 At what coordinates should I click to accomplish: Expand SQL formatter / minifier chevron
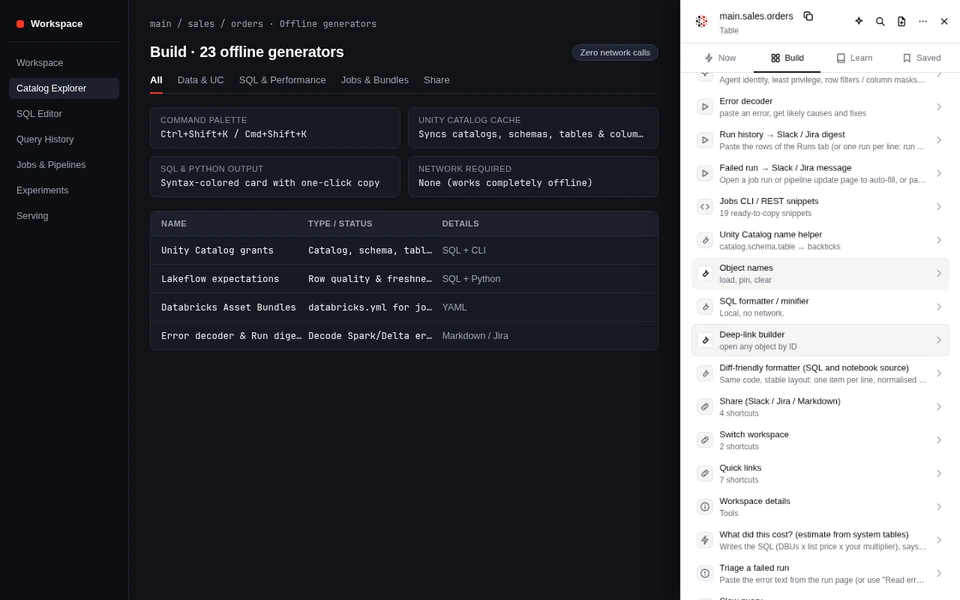click(939, 307)
